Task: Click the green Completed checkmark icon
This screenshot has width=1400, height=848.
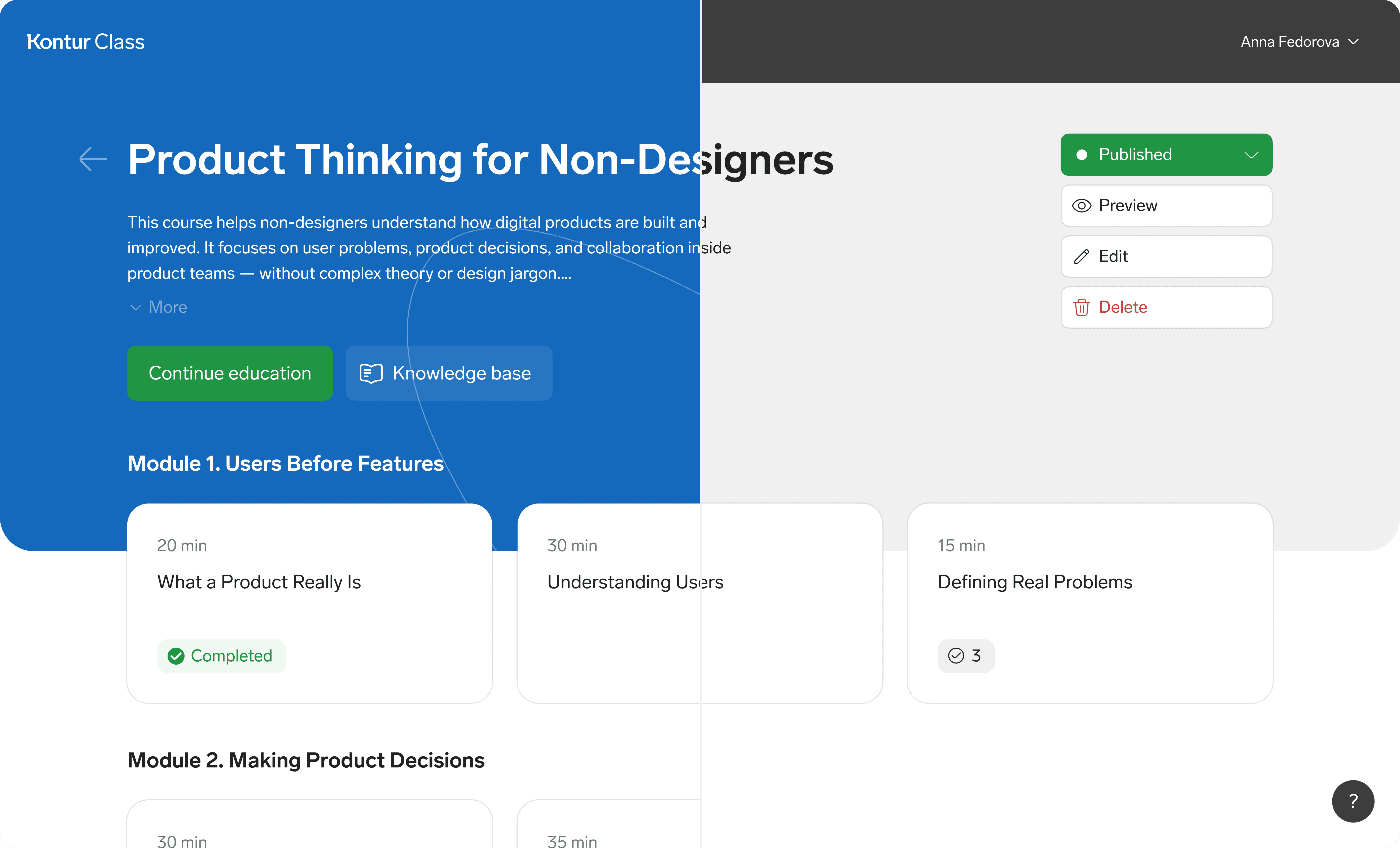Action: [176, 656]
